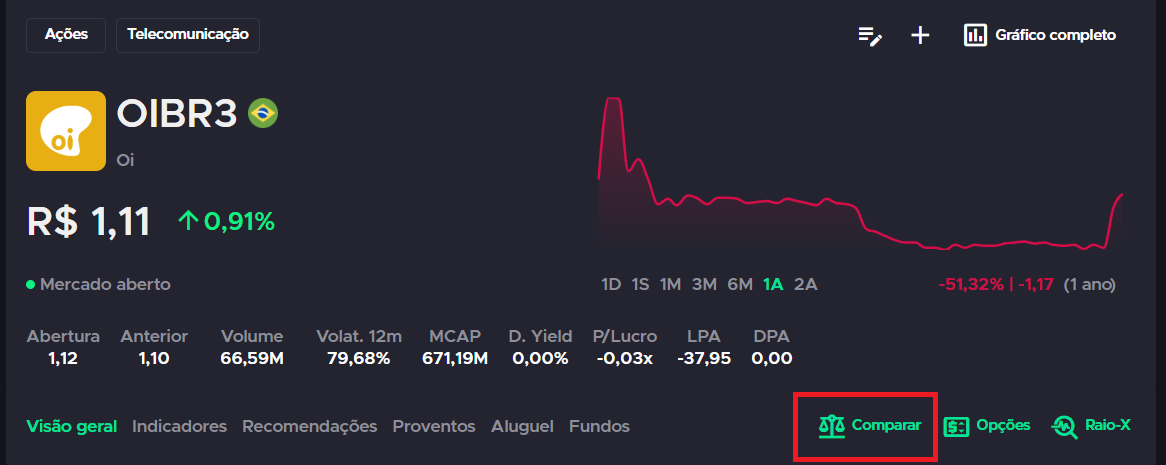This screenshot has width=1166, height=465.
Task: Select the 2A chart period
Action: pyautogui.click(x=805, y=284)
